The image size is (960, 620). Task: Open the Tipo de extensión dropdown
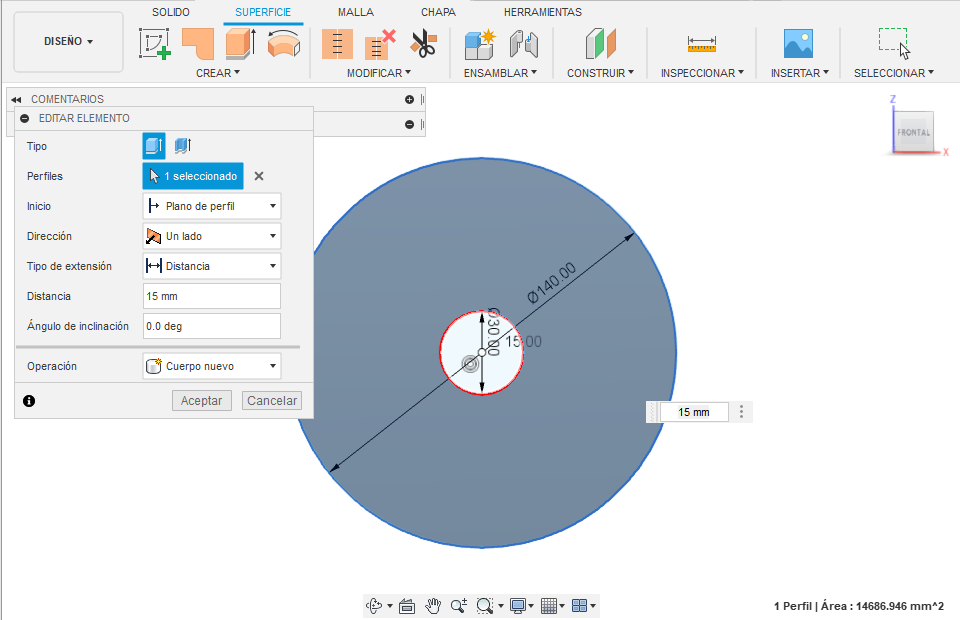coord(212,266)
